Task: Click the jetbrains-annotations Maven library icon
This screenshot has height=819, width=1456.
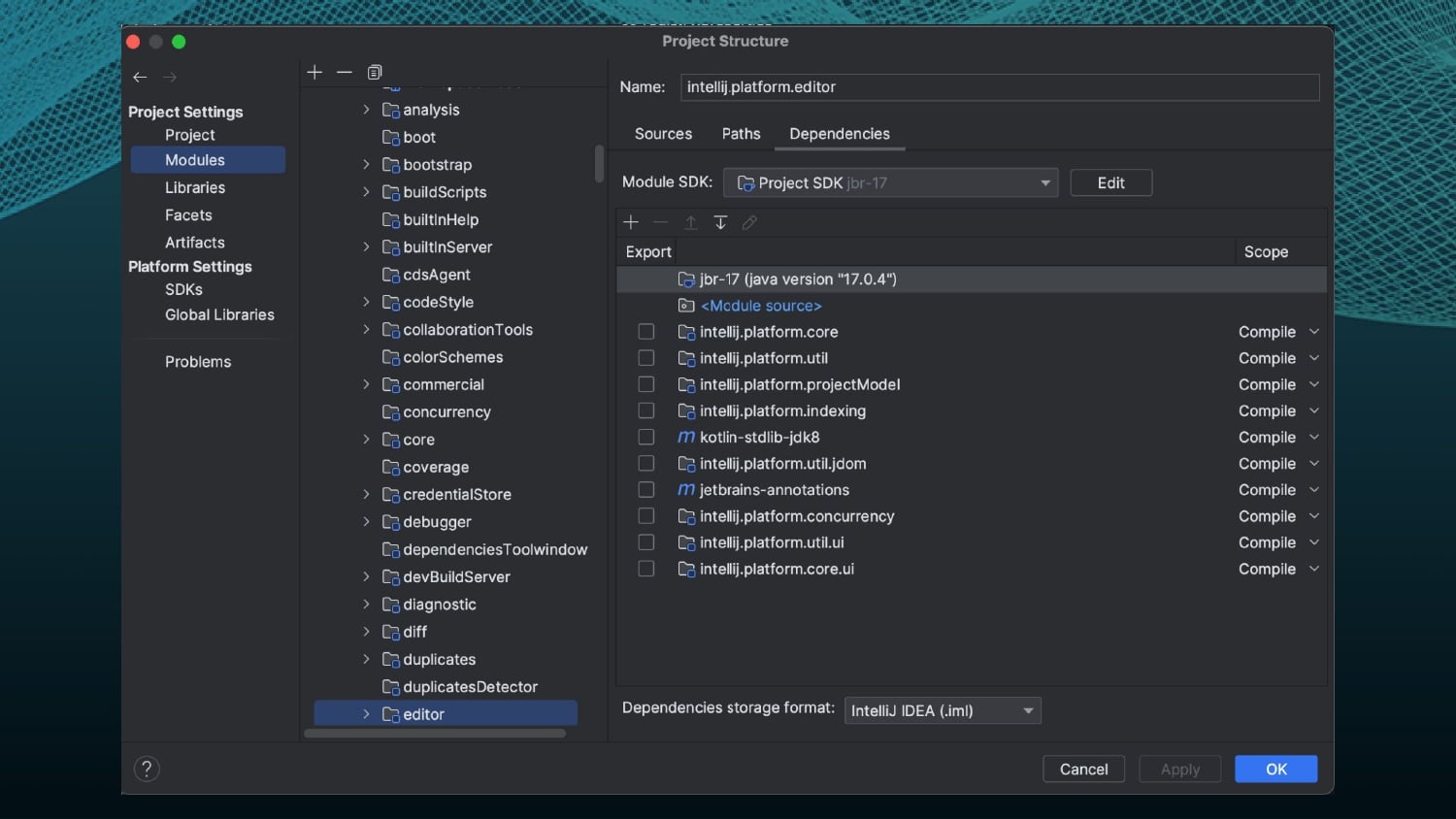Action: pos(686,490)
